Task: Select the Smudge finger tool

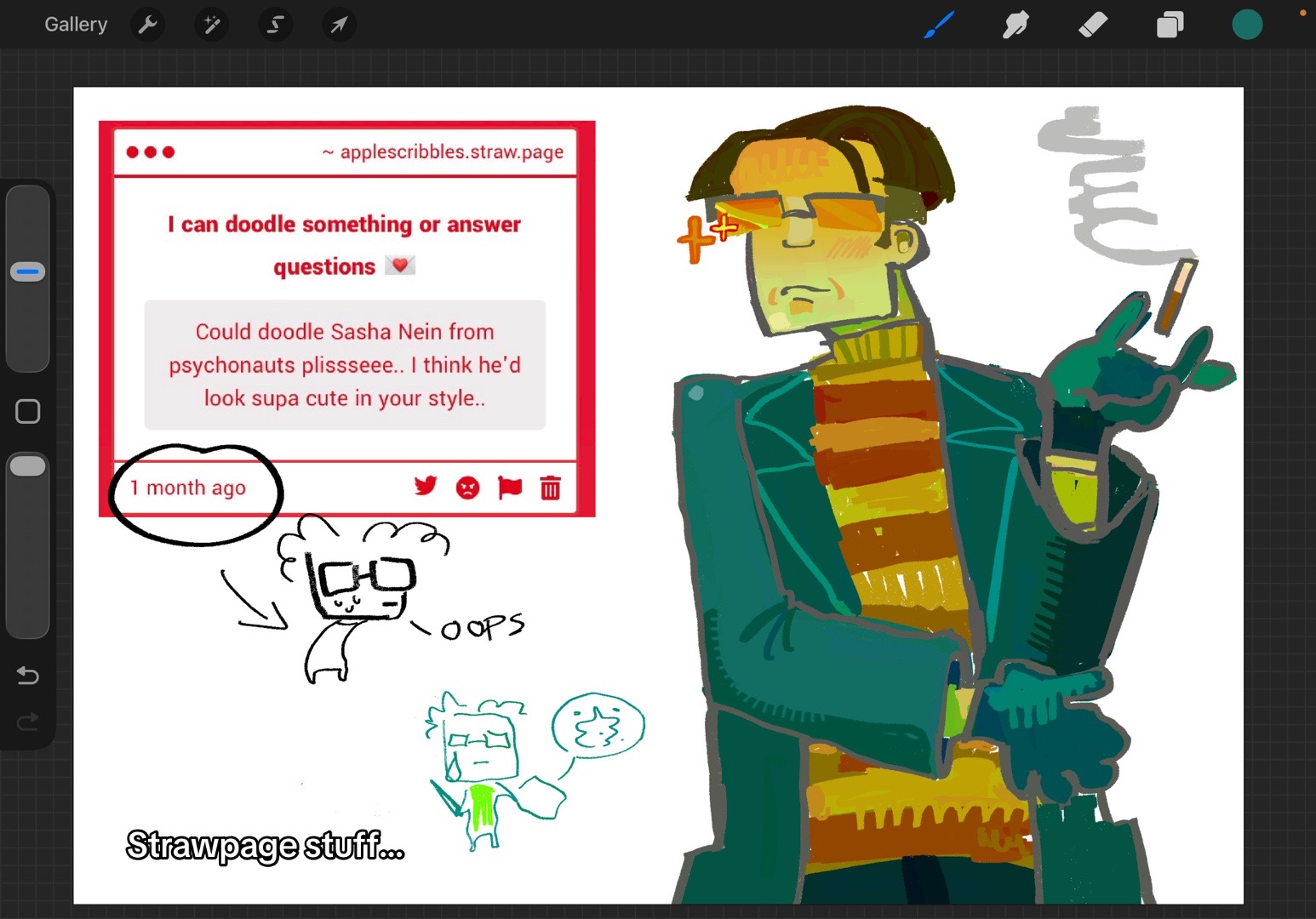Action: click(x=1016, y=25)
